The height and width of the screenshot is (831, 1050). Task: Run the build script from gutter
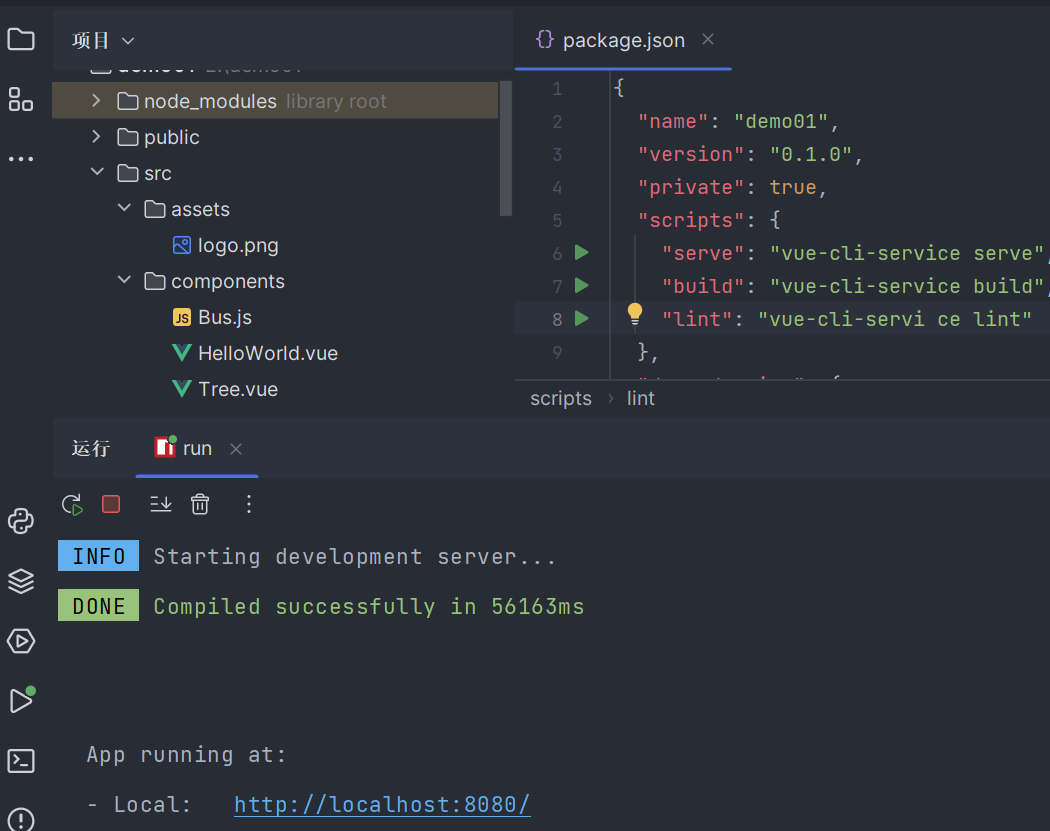581,285
